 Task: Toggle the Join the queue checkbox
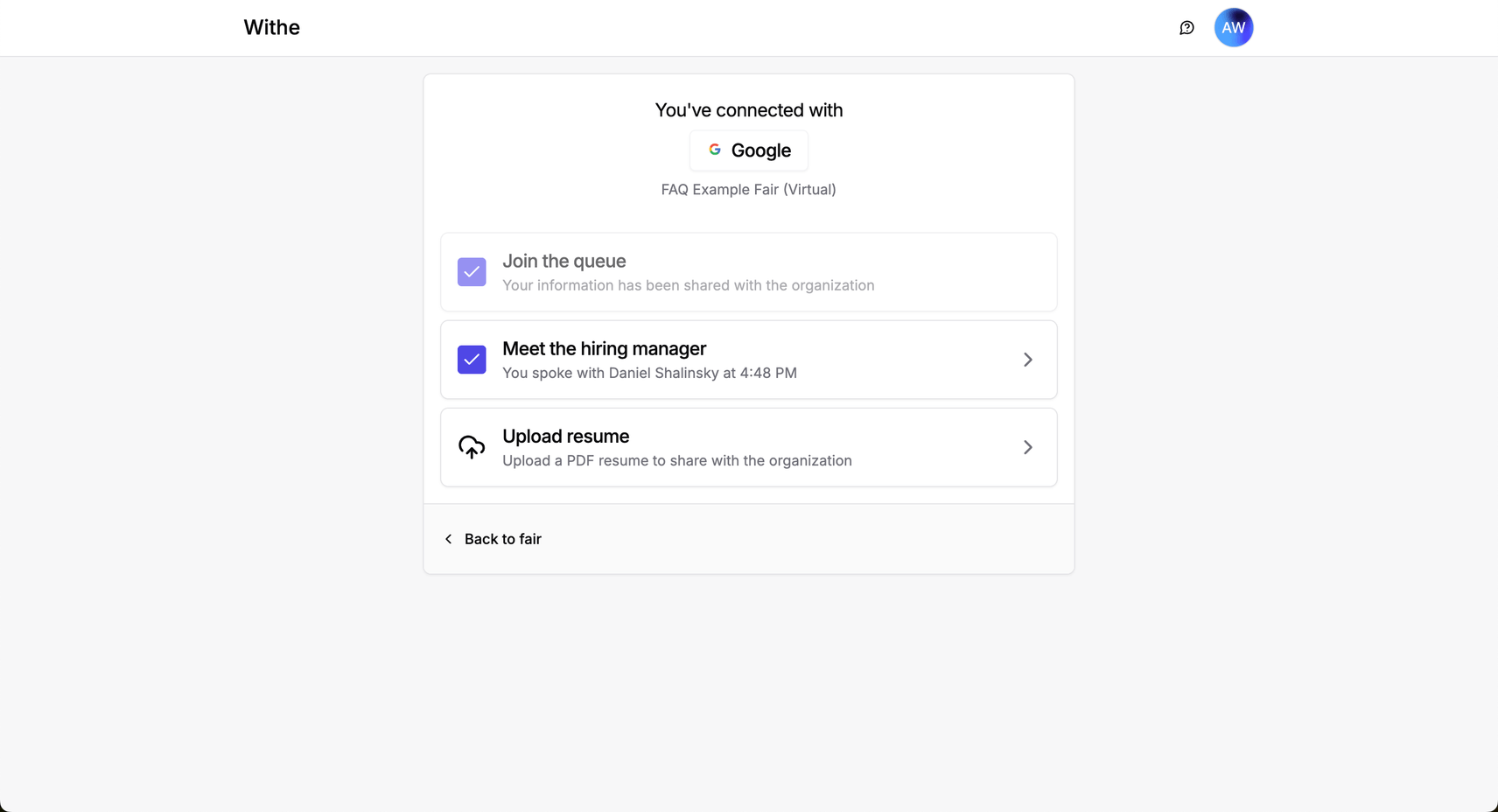(472, 272)
